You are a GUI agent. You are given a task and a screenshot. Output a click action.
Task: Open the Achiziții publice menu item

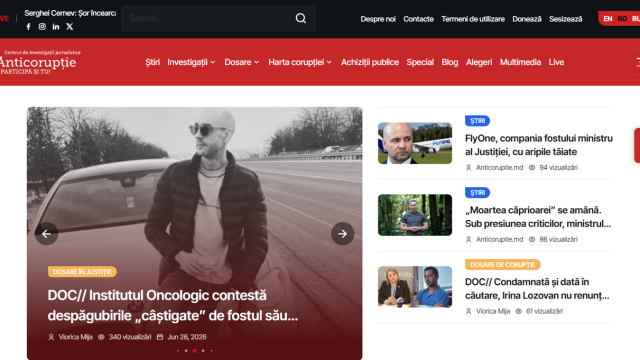(370, 62)
